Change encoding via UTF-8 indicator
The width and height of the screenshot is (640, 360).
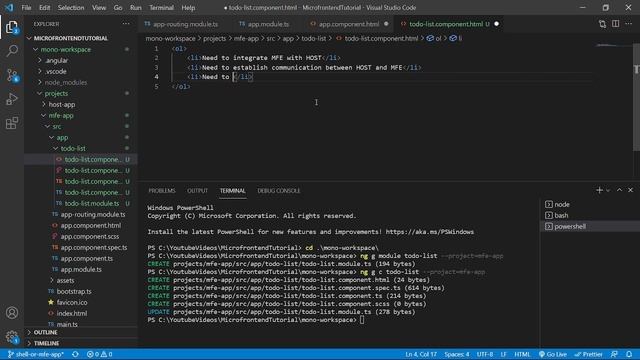click(x=484, y=354)
